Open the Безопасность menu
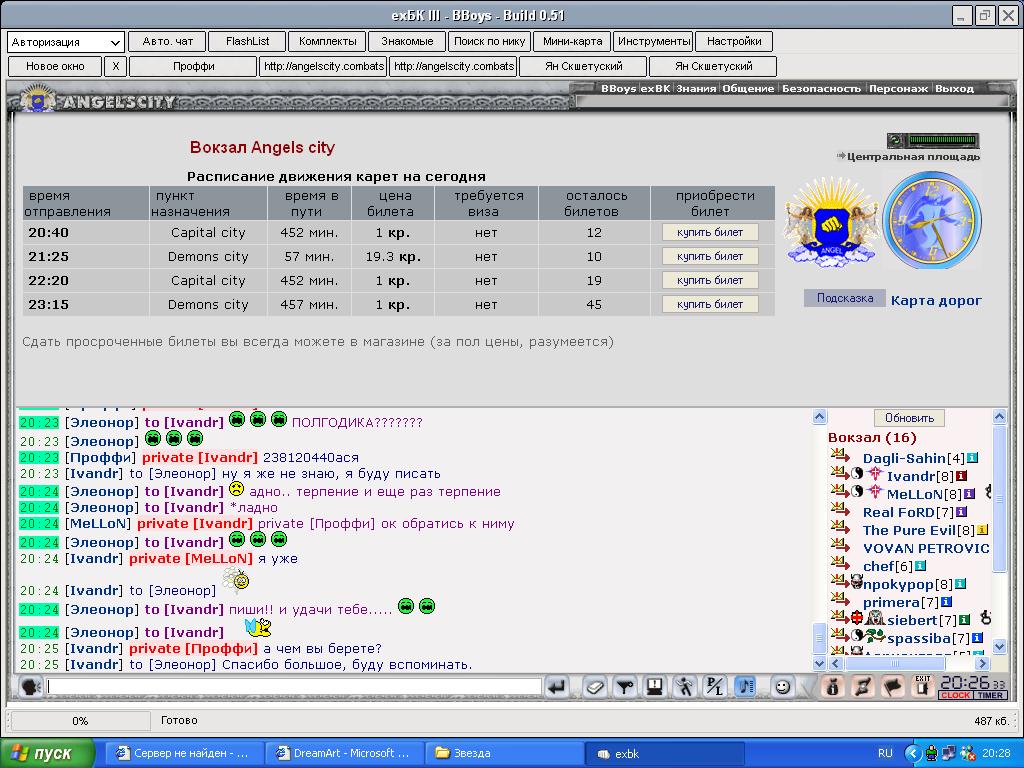This screenshot has width=1024, height=768. pos(821,88)
